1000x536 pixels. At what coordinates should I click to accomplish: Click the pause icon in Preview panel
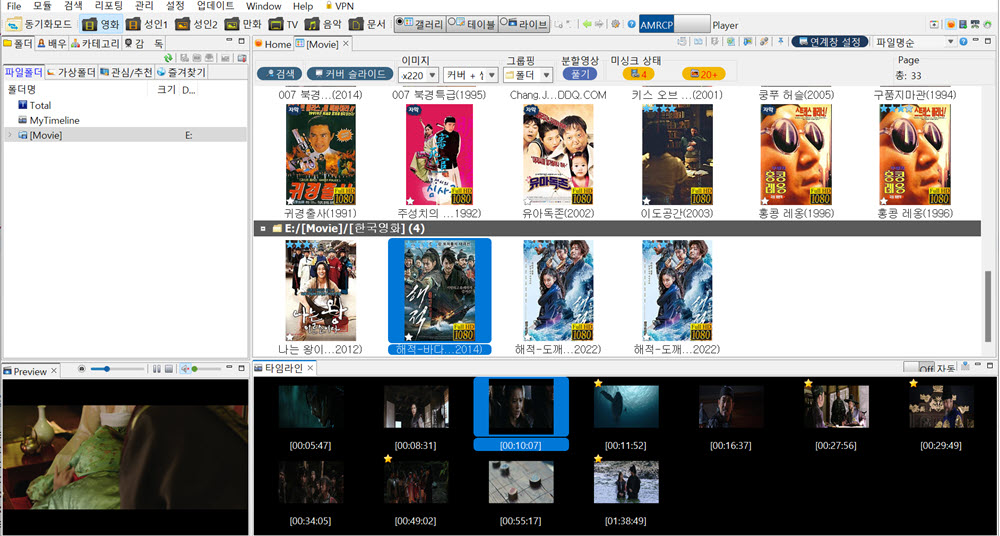point(156,369)
